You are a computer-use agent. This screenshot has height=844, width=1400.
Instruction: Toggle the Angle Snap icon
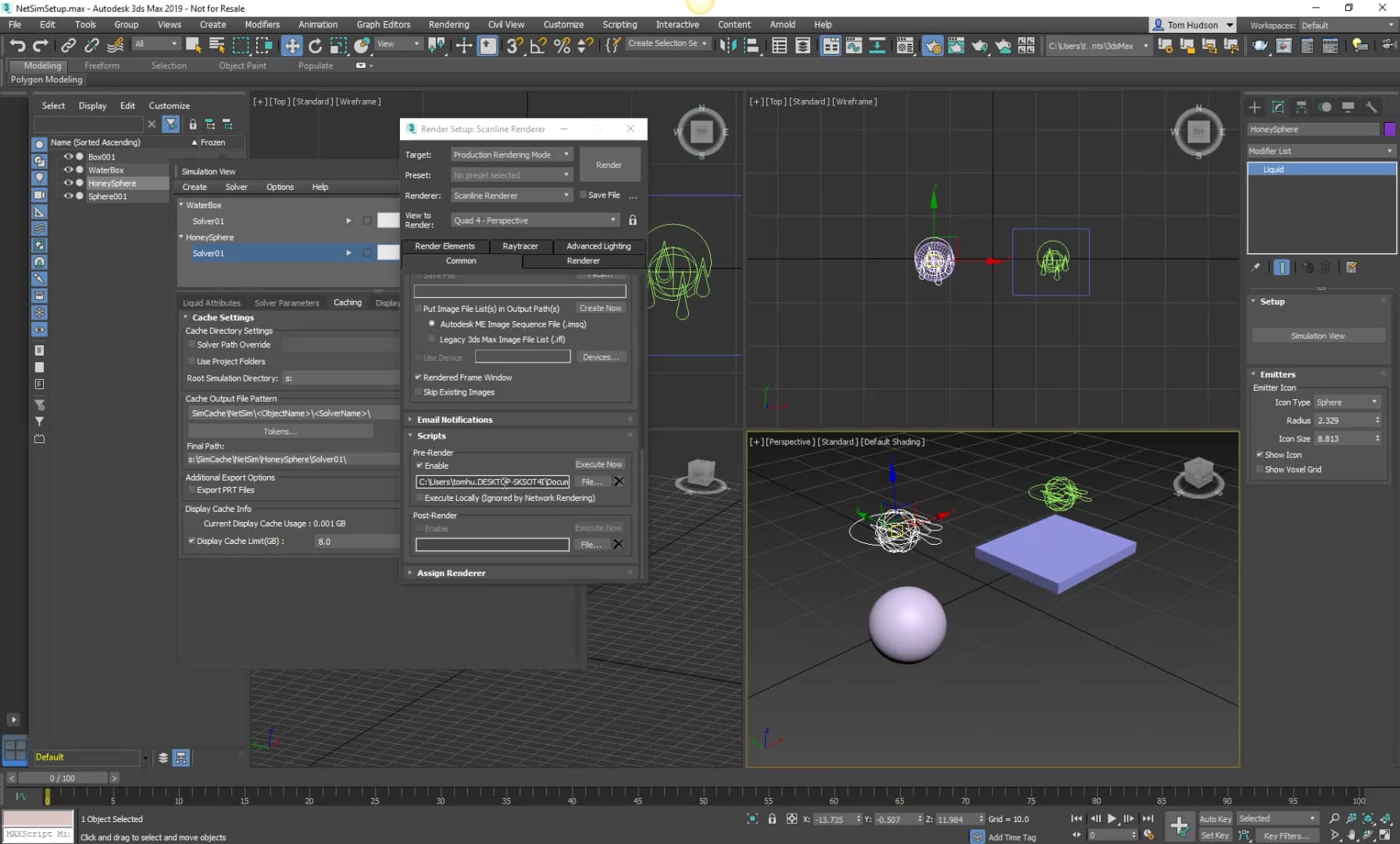coord(538,45)
